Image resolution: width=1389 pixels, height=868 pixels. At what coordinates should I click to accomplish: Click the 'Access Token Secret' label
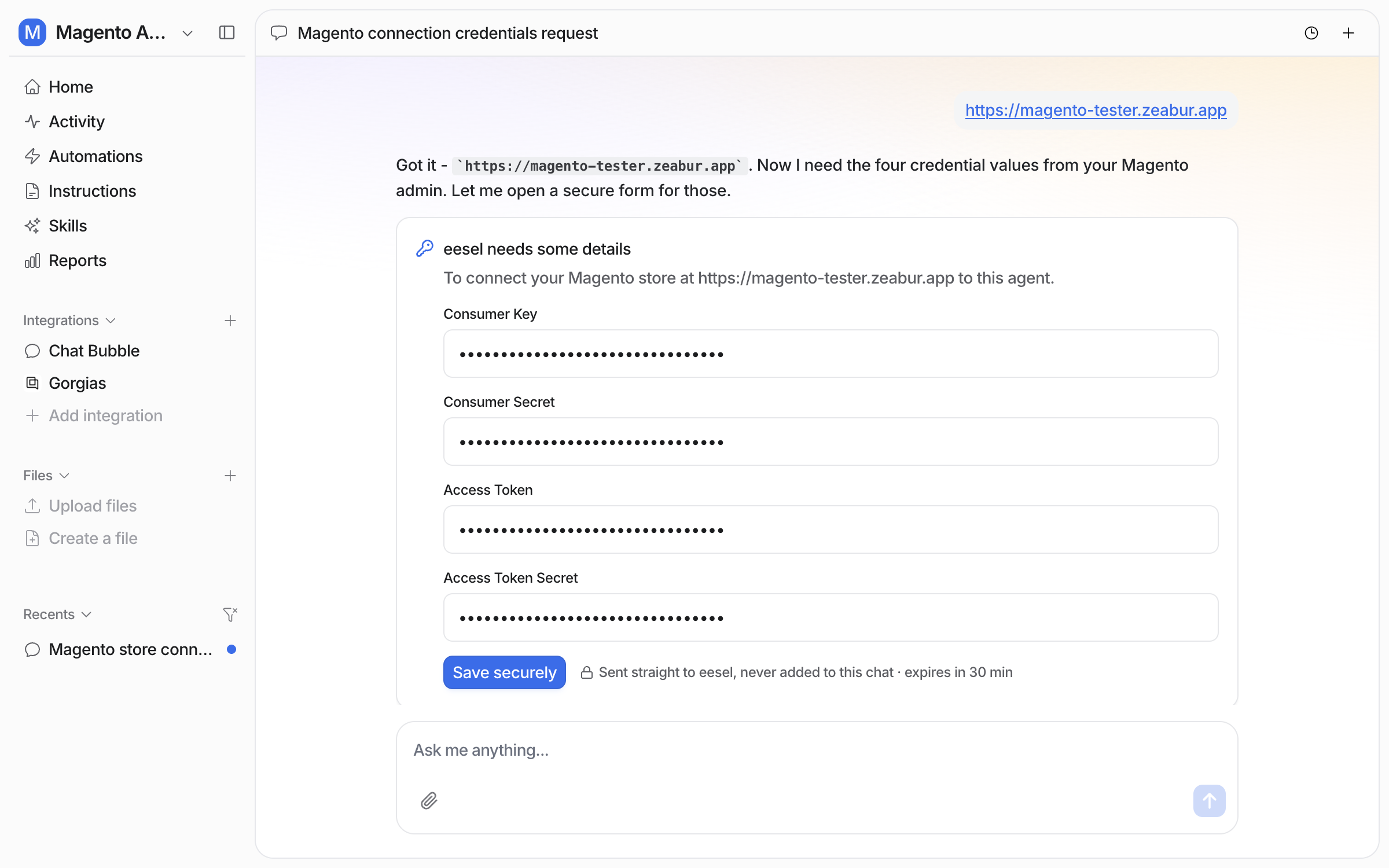(x=510, y=578)
